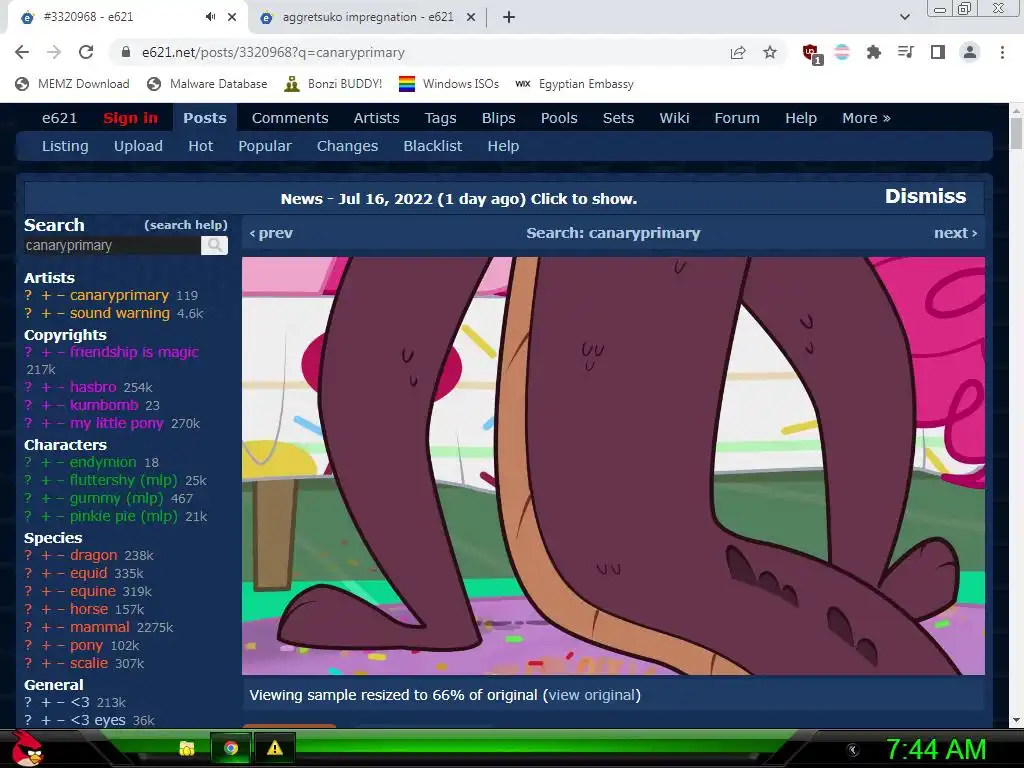The height and width of the screenshot is (768, 1024).
Task: Go back with the browser back arrow
Action: (22, 52)
